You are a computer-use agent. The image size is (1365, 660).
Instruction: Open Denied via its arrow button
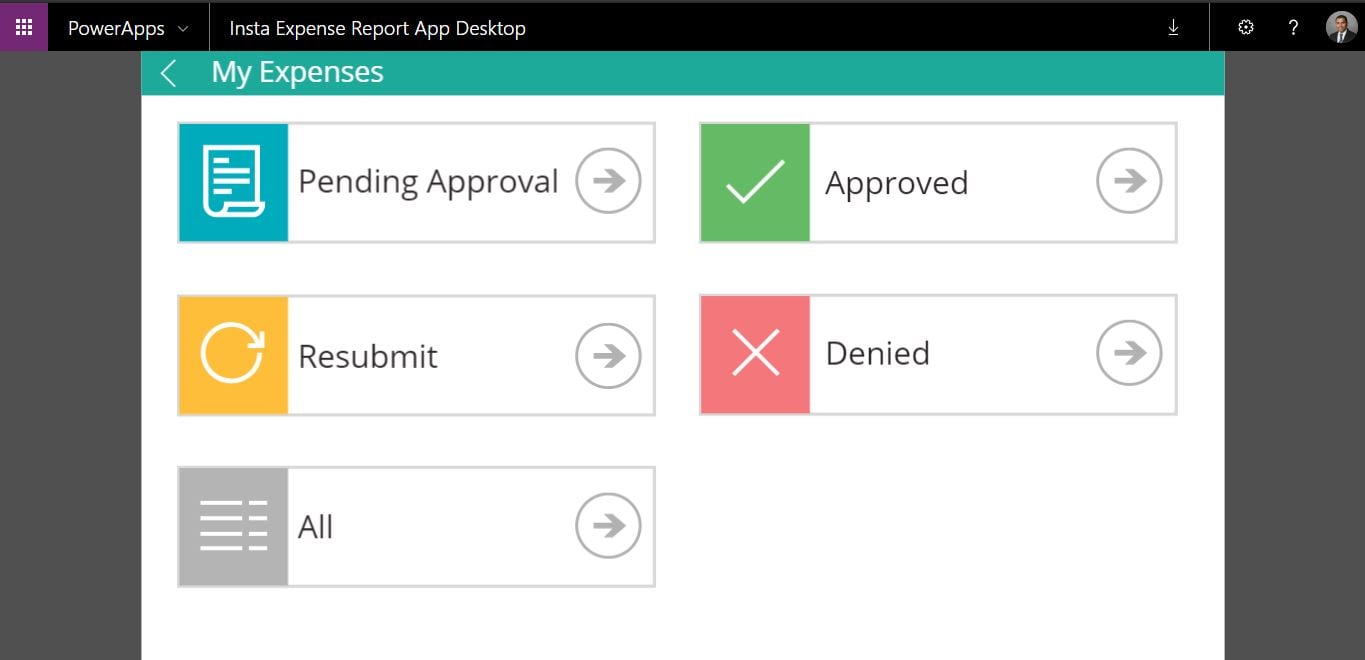1129,352
